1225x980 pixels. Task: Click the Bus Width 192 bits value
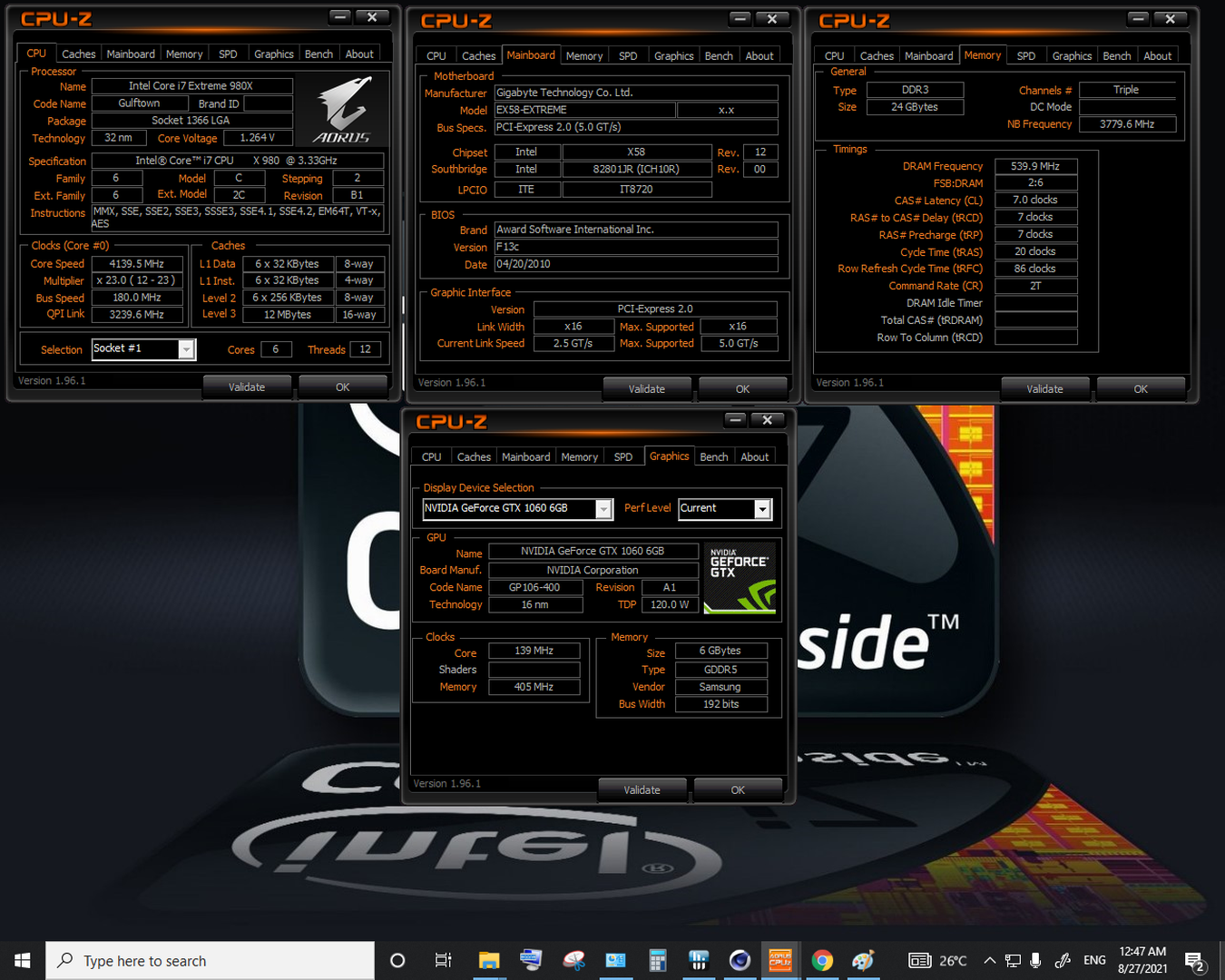(x=721, y=704)
